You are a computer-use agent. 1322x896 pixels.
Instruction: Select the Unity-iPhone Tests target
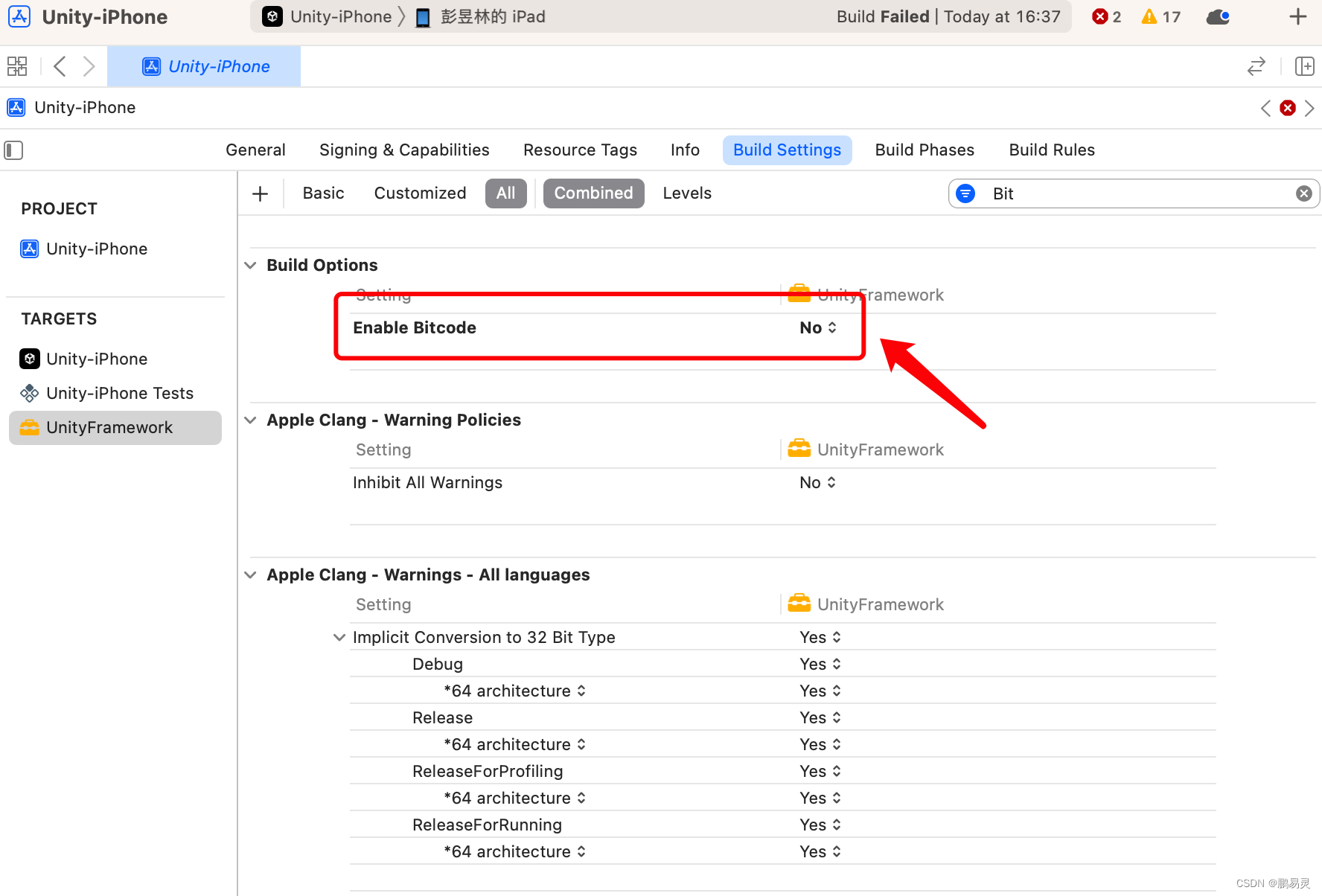(107, 393)
